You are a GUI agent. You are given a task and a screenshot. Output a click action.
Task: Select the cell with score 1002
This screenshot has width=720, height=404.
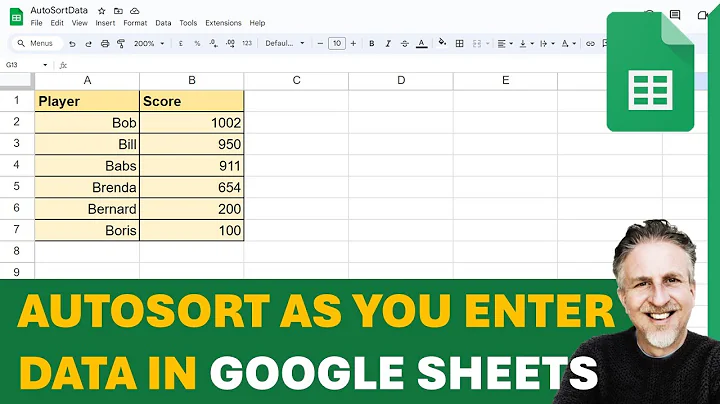coord(192,123)
